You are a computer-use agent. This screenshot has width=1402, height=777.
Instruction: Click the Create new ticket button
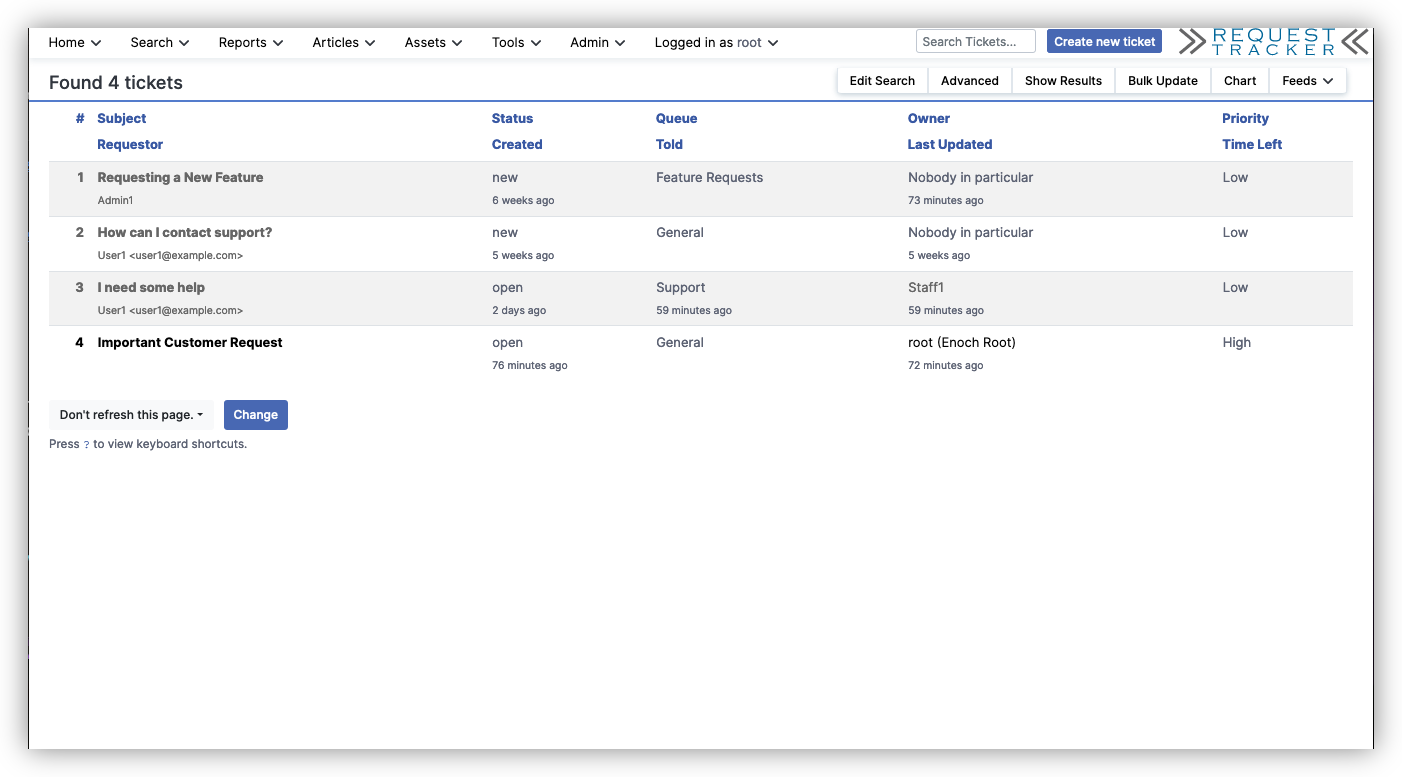click(1104, 41)
